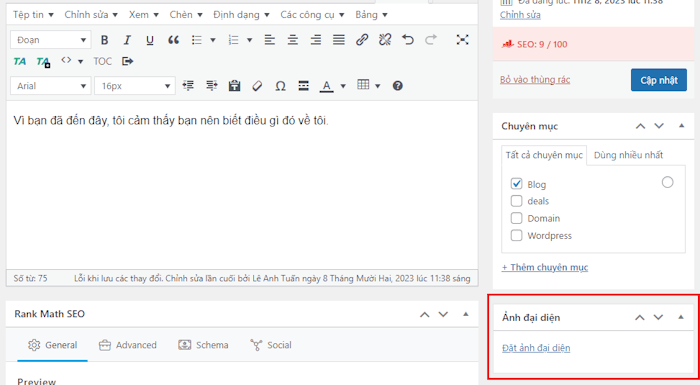Create a numbered list
Viewport: 700px width, 385px height.
[233, 40]
